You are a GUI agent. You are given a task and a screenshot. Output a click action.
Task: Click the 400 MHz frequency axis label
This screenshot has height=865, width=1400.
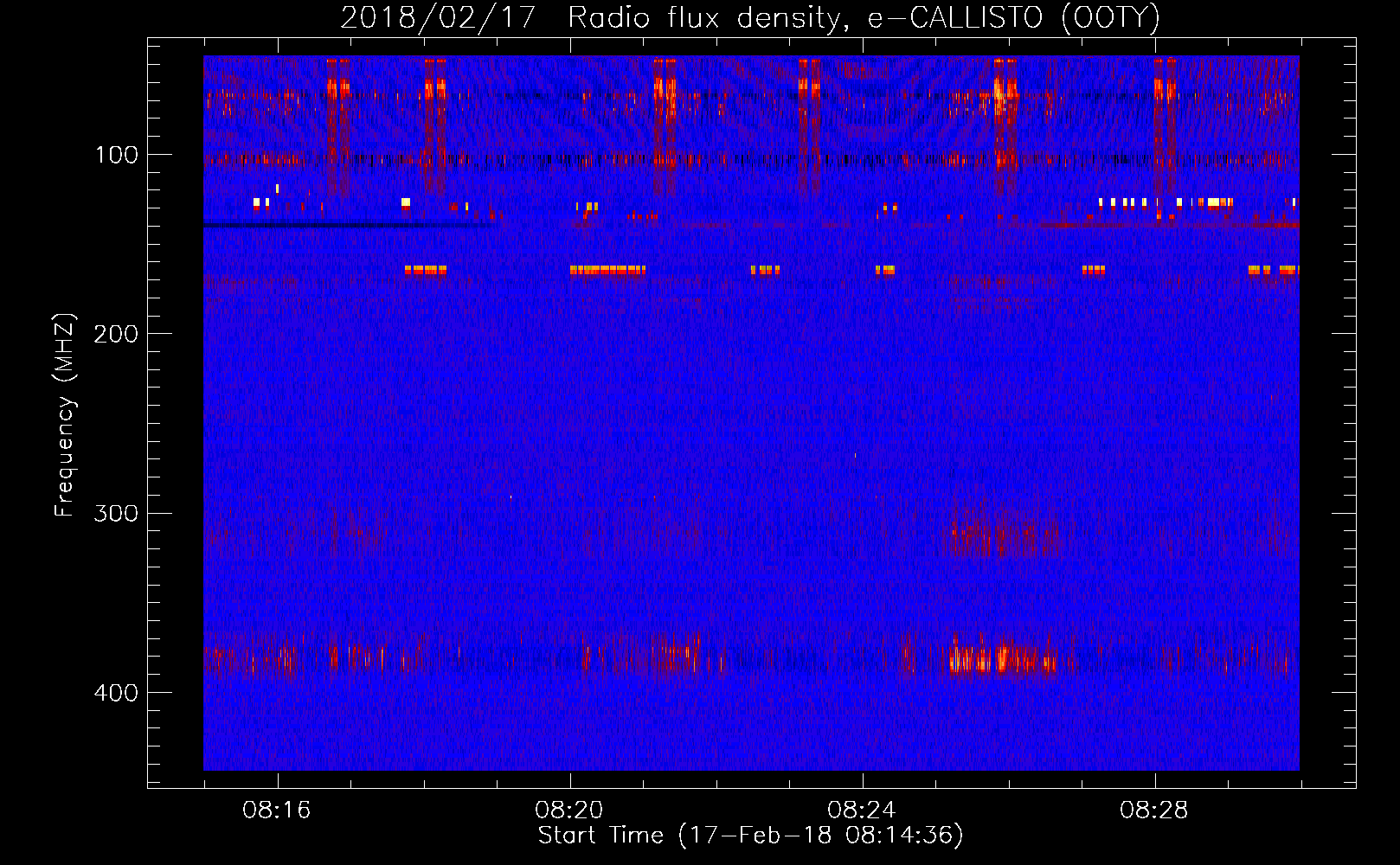point(116,693)
